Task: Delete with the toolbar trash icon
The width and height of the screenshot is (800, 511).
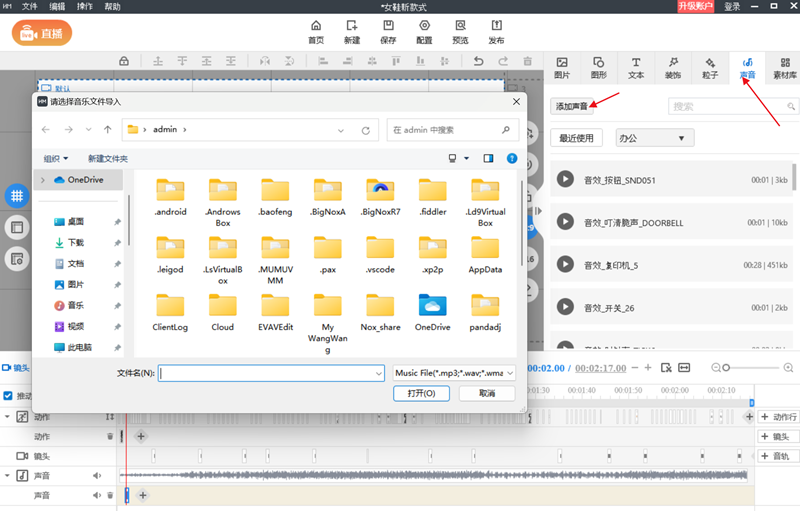Action: [x=528, y=61]
